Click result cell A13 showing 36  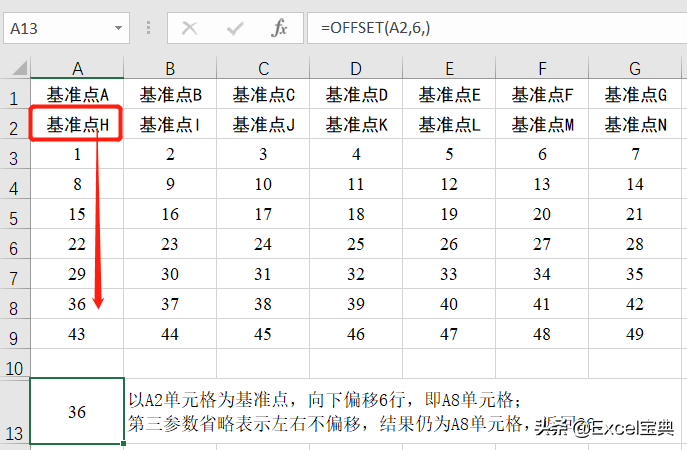[x=77, y=411]
